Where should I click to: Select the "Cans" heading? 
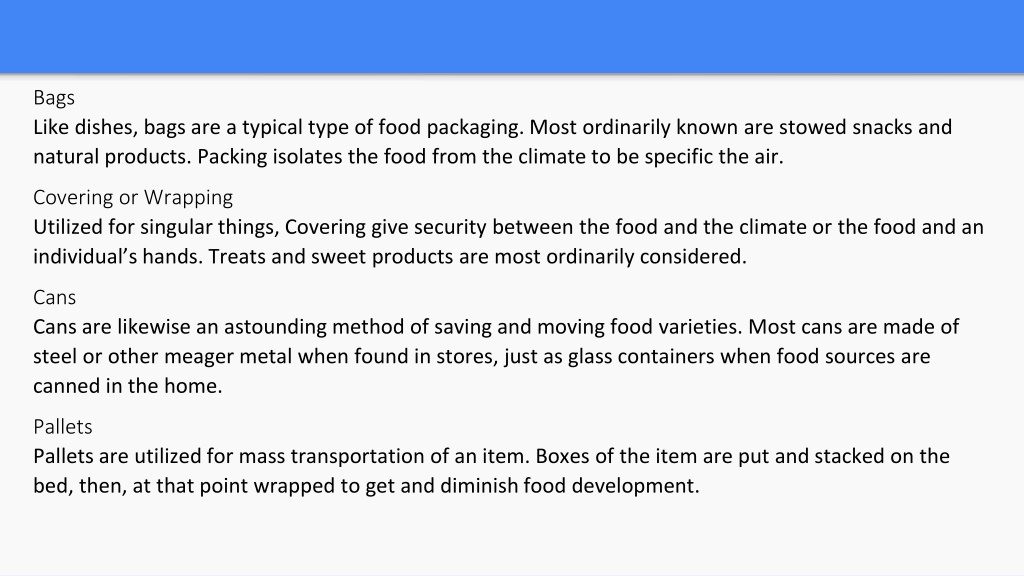click(x=55, y=298)
